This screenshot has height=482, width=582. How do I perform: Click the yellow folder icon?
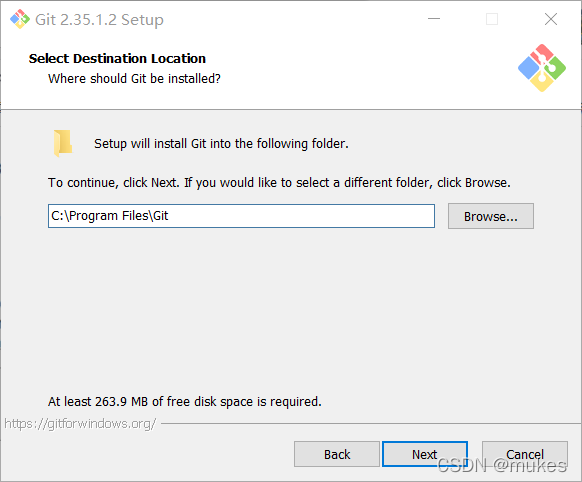63,143
